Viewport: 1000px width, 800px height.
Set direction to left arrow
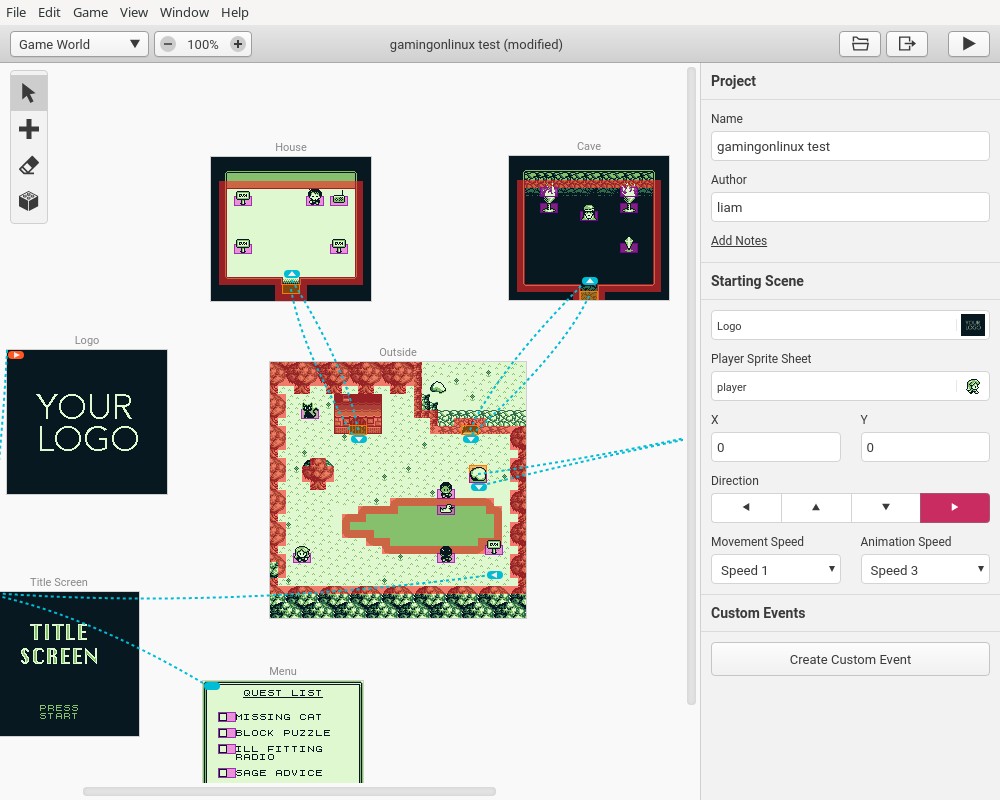746,507
